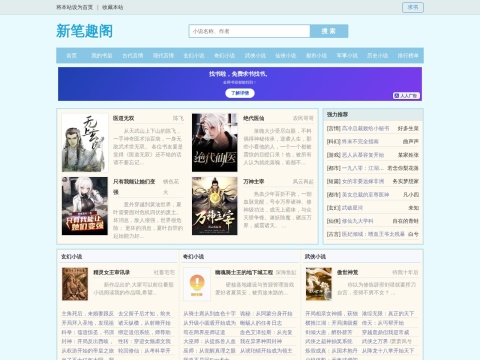Open the 奇幻小说 navigation tab
Image resolution: width=480 pixels, height=360 pixels.
coord(224,56)
